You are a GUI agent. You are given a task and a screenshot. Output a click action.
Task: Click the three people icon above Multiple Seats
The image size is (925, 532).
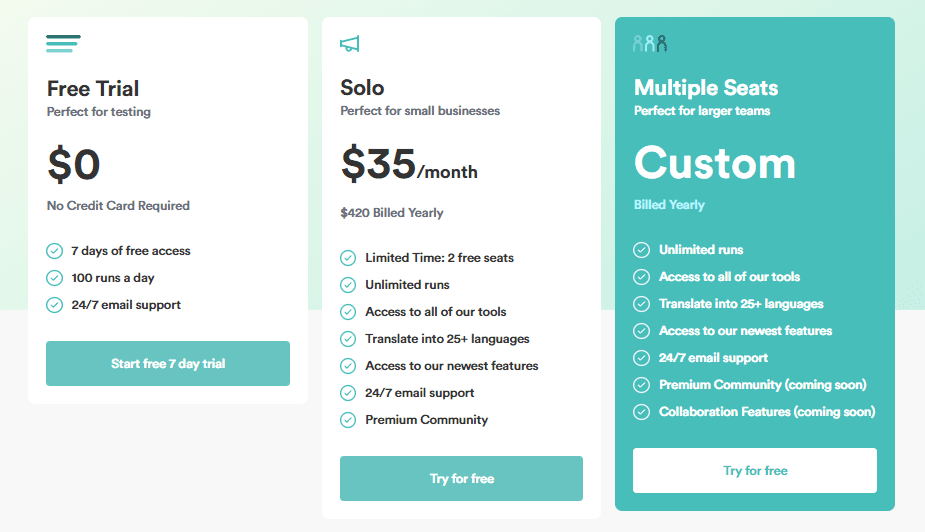coord(650,44)
